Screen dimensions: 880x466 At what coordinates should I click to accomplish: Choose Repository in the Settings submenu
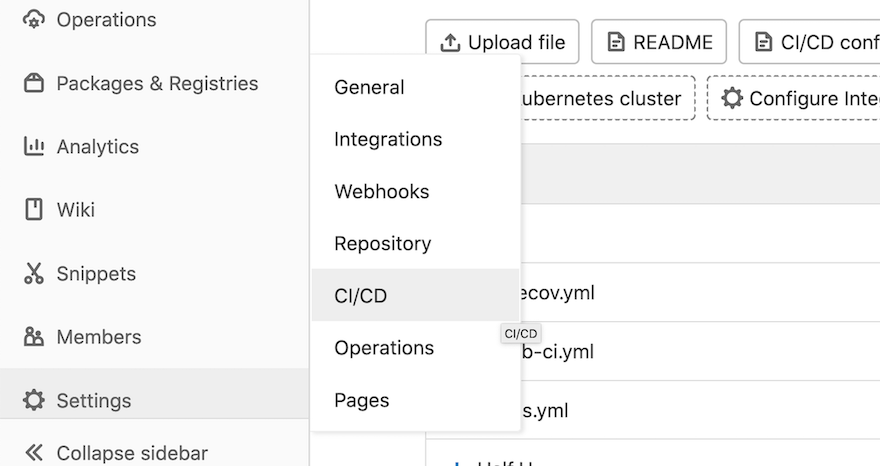click(x=383, y=243)
